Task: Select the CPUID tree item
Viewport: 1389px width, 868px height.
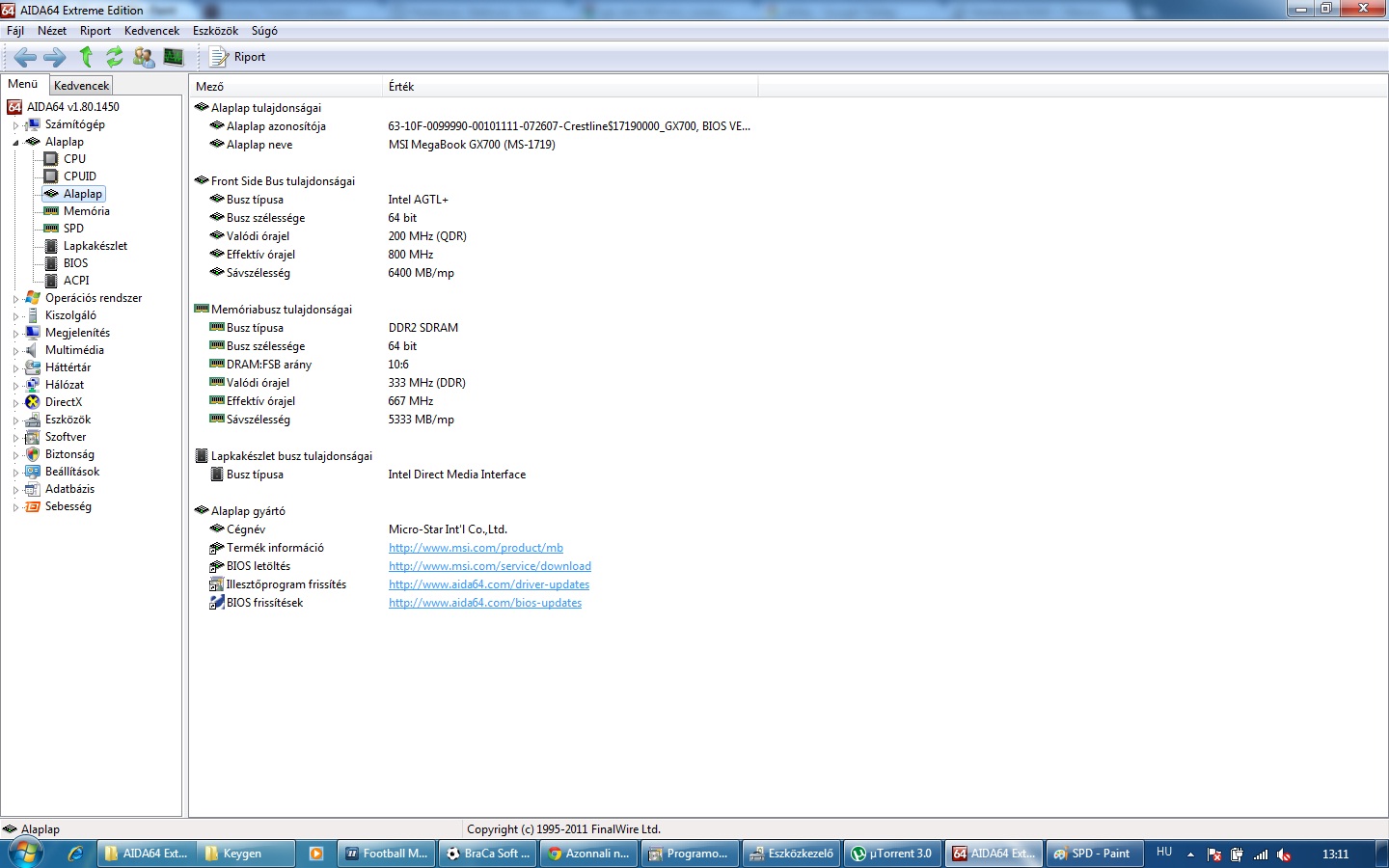Action: click(x=80, y=176)
